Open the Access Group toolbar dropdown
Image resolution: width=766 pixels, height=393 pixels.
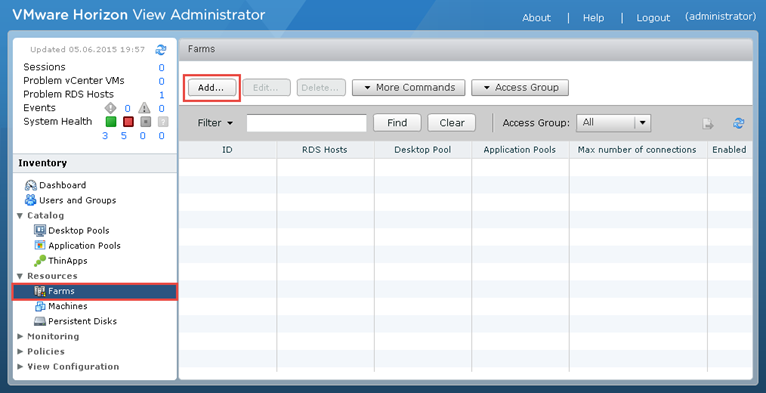coord(520,87)
